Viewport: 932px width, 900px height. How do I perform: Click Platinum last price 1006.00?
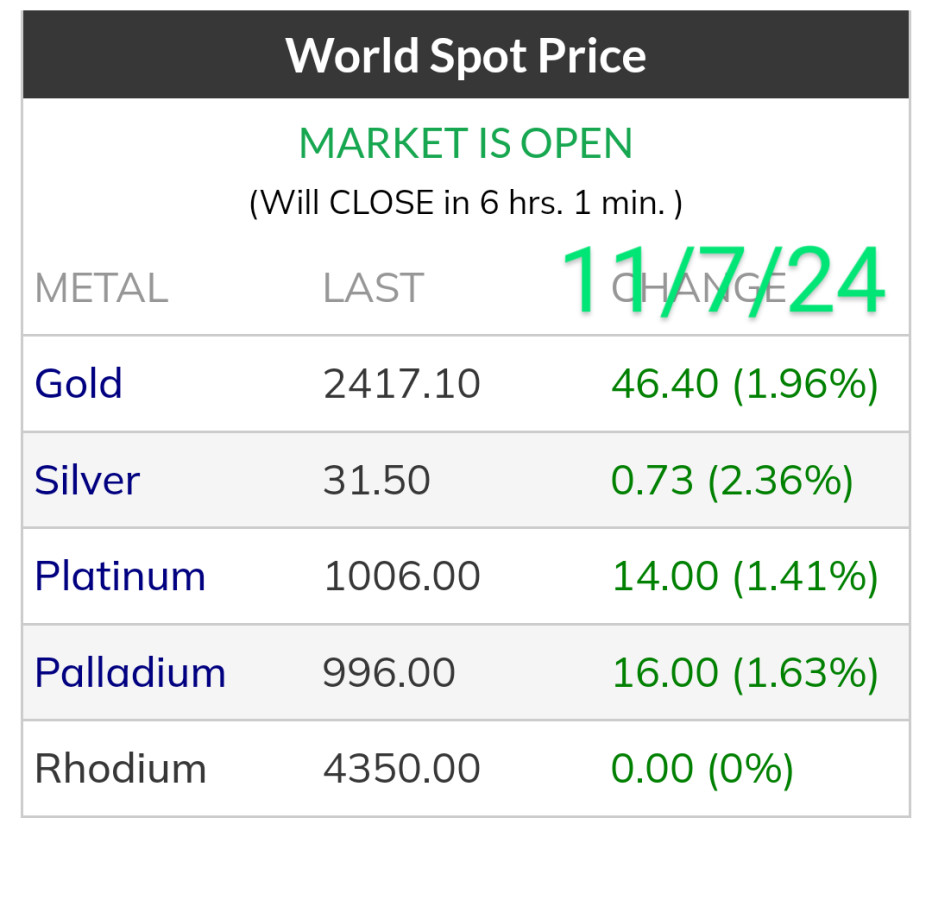coord(402,576)
